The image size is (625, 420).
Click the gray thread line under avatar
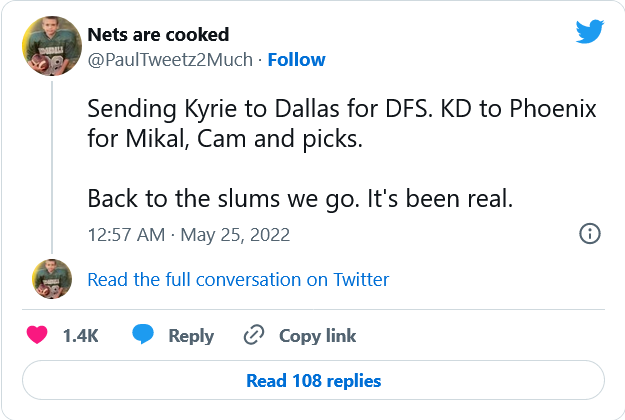(52, 160)
